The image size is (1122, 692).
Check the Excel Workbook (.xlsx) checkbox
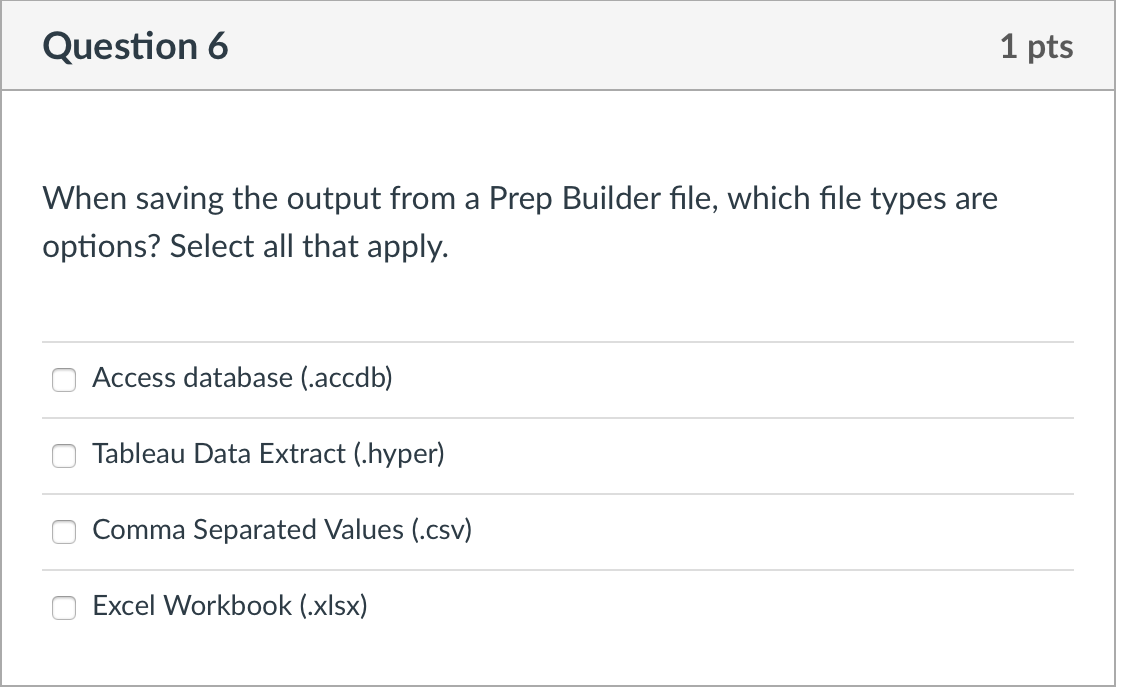[x=64, y=607]
